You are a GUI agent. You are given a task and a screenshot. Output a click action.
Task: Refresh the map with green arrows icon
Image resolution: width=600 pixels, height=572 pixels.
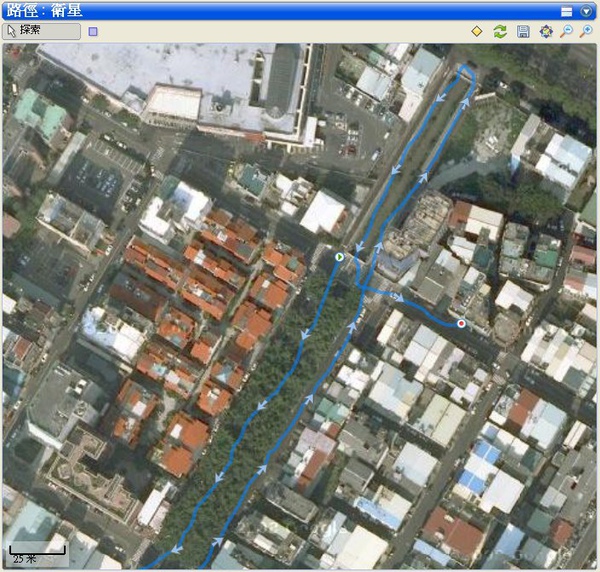pyautogui.click(x=500, y=31)
